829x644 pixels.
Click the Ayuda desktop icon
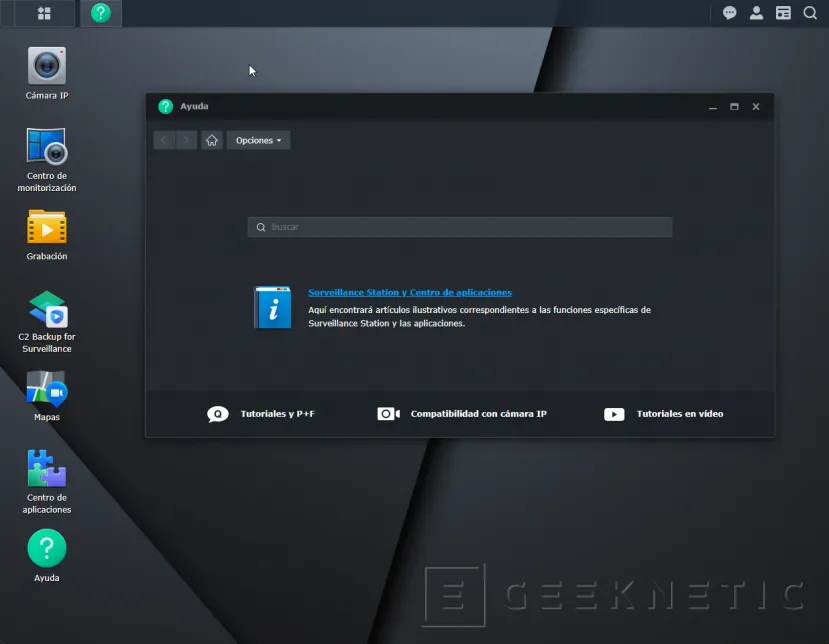[x=46, y=549]
